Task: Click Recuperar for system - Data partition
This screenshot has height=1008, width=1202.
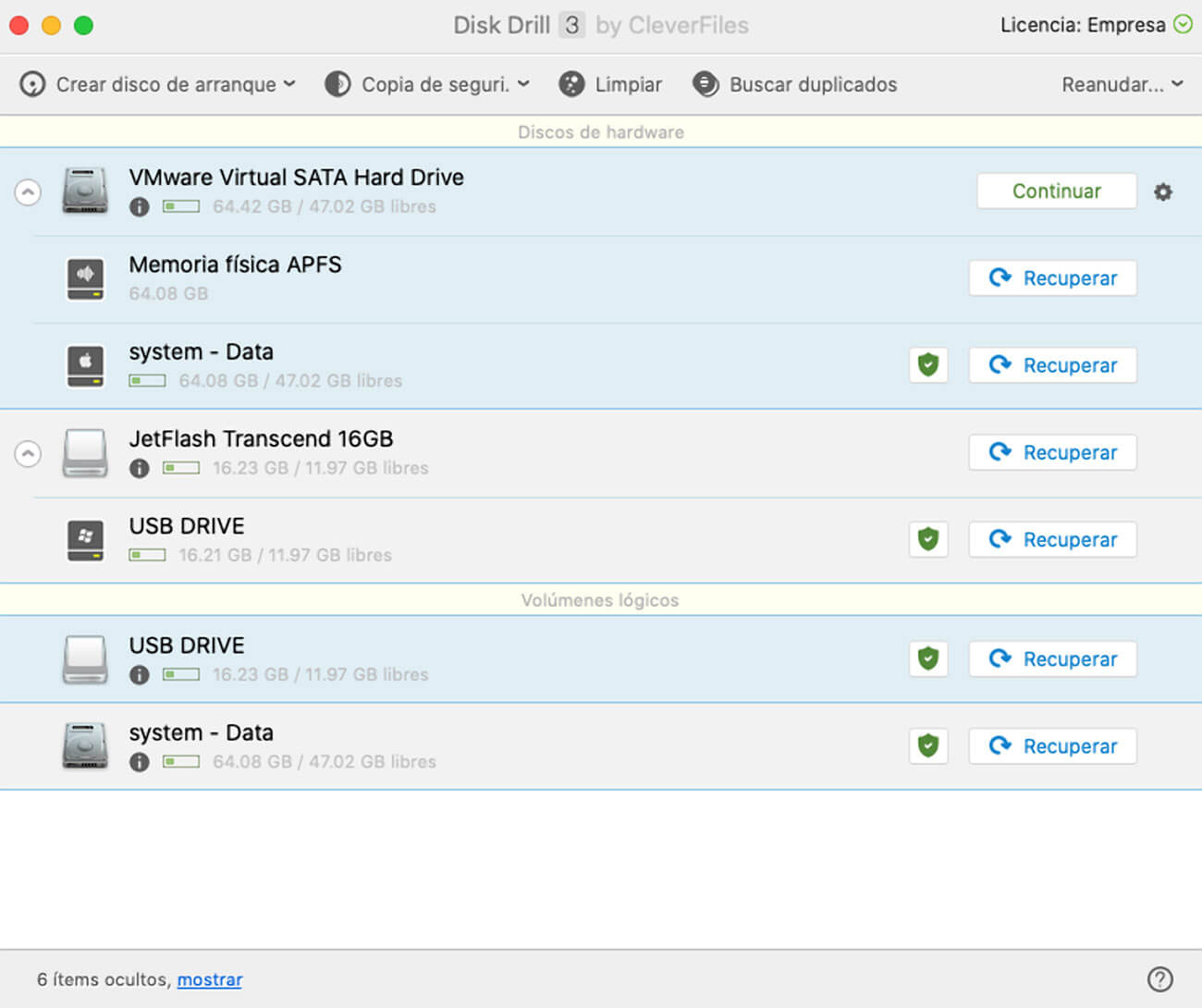Action: (x=1052, y=364)
